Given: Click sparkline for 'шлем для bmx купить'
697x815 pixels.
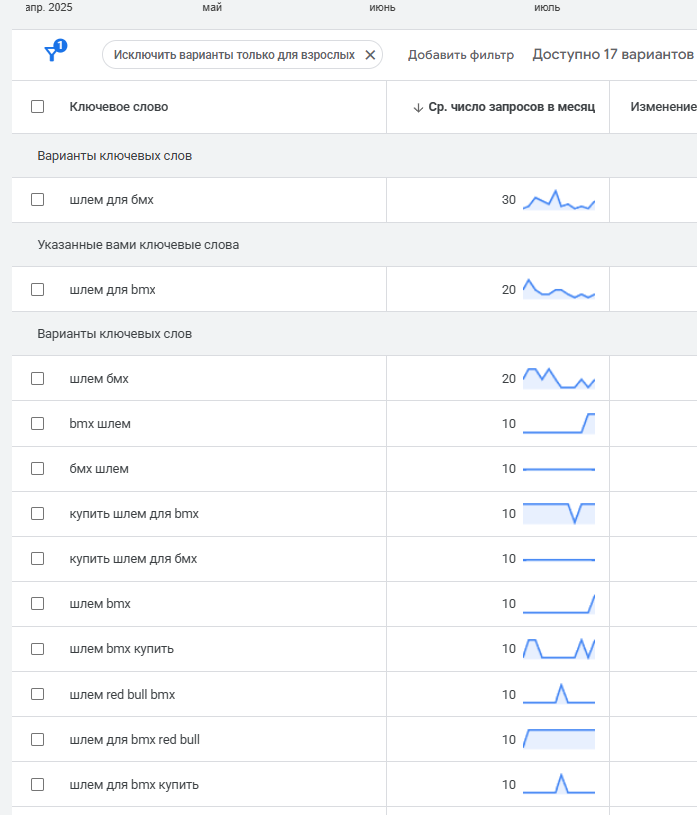Looking at the screenshot, I should (x=559, y=784).
